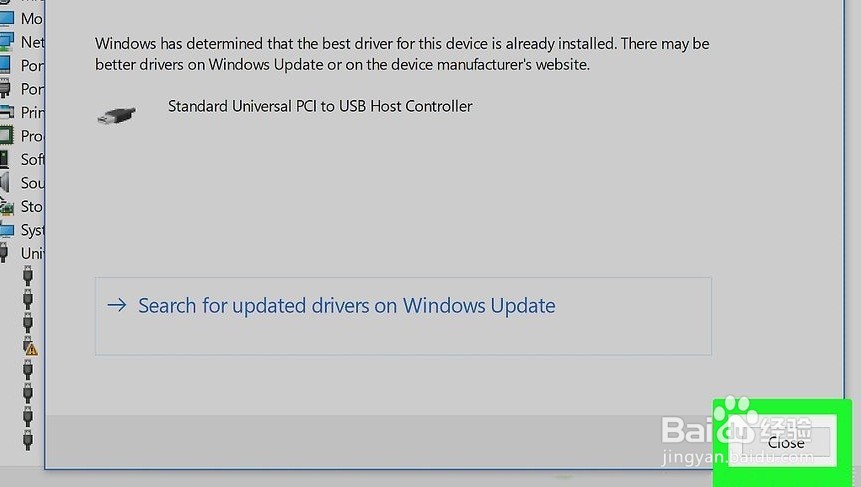
Task: Select the Software devices category icon
Action: [x=8, y=160]
